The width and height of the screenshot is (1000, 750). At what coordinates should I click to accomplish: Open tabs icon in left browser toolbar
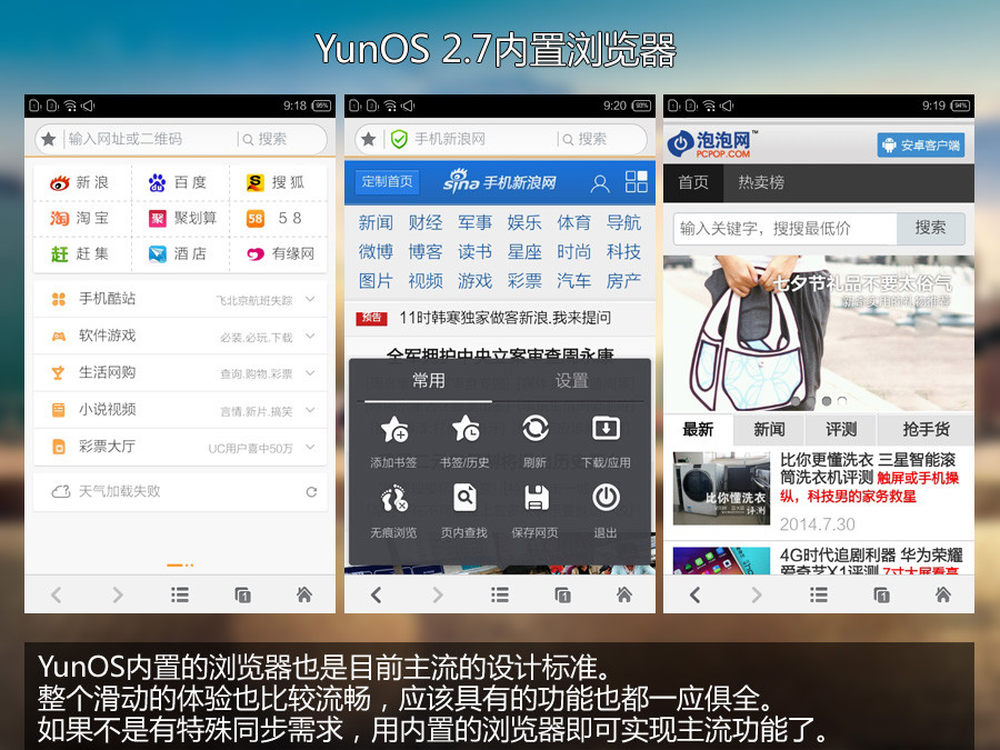coord(242,595)
